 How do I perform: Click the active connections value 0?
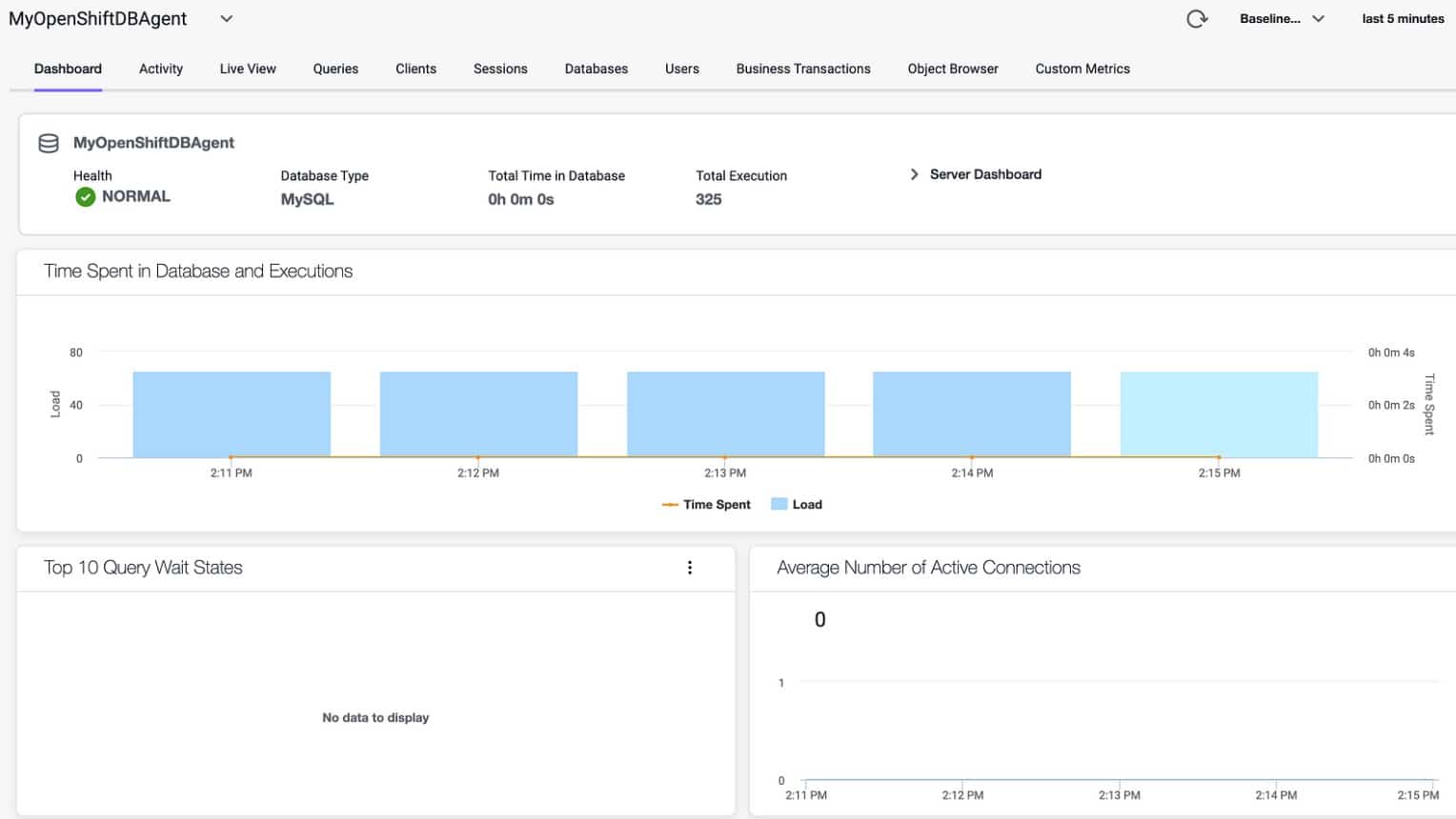click(819, 620)
